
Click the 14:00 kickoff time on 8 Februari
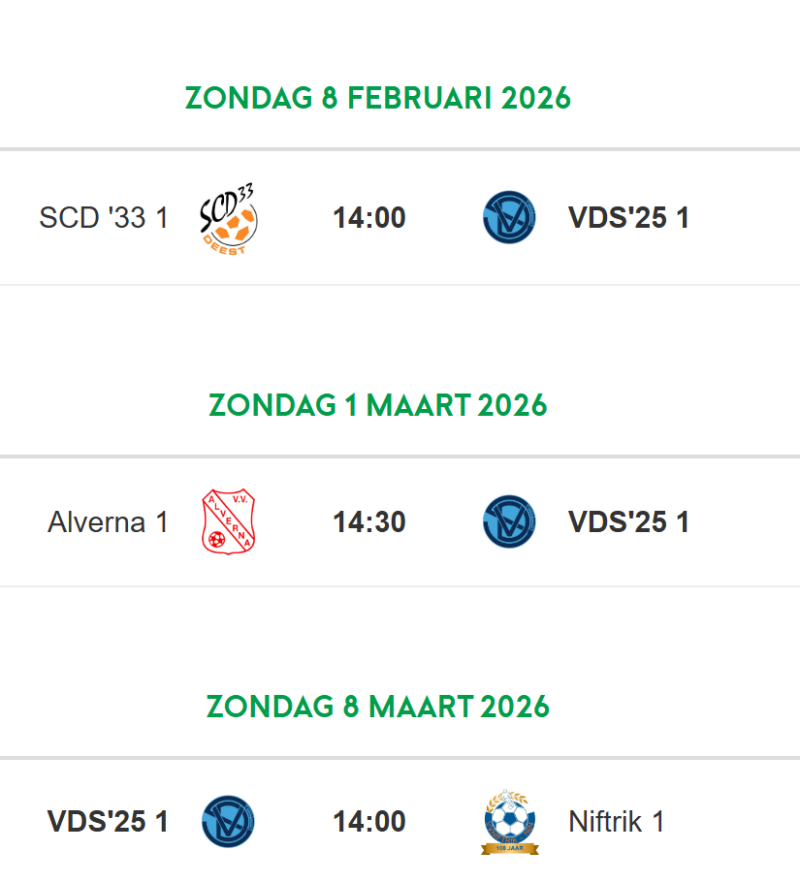(369, 218)
